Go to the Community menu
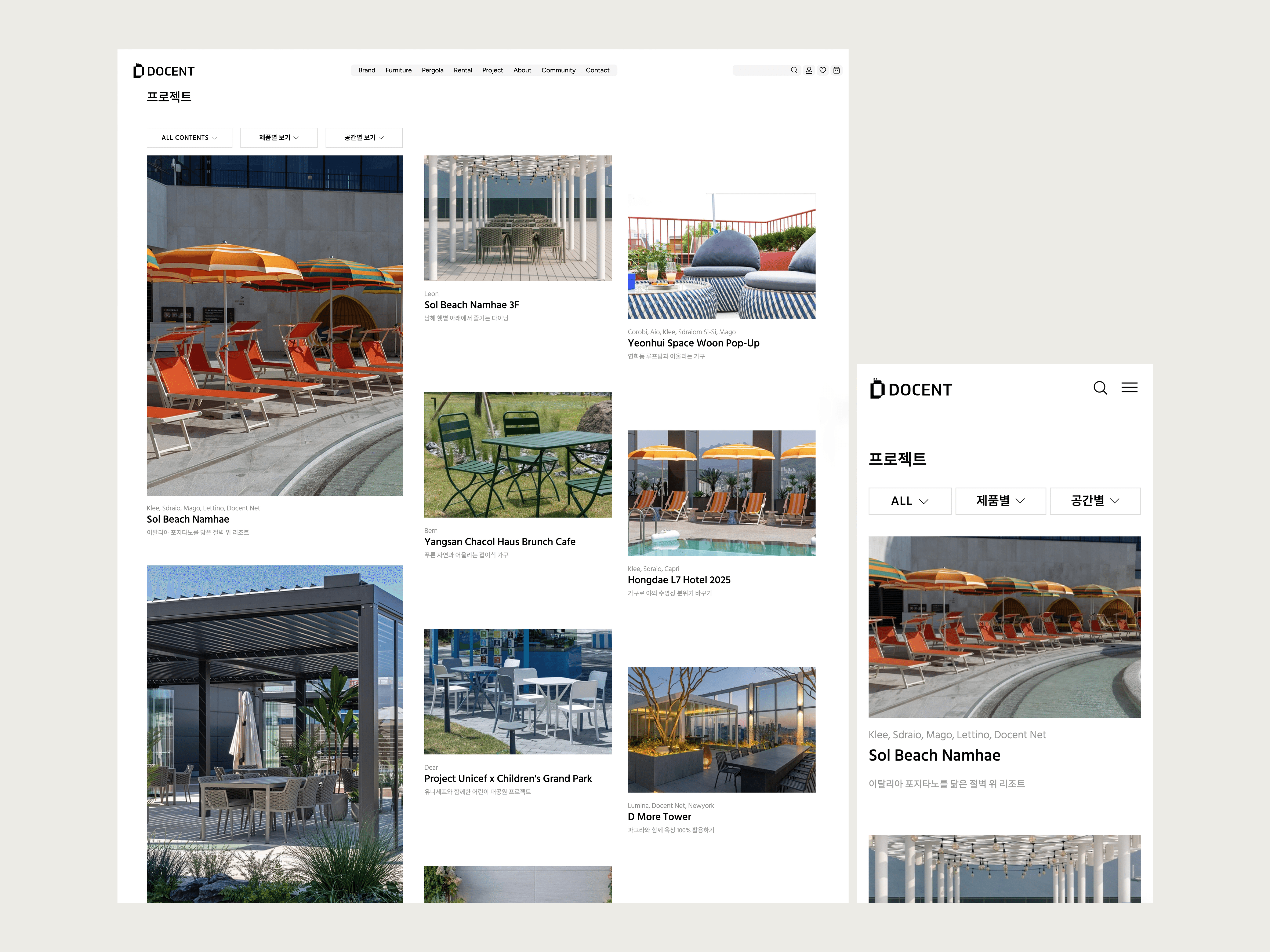The width and height of the screenshot is (1270, 952). pos(558,70)
